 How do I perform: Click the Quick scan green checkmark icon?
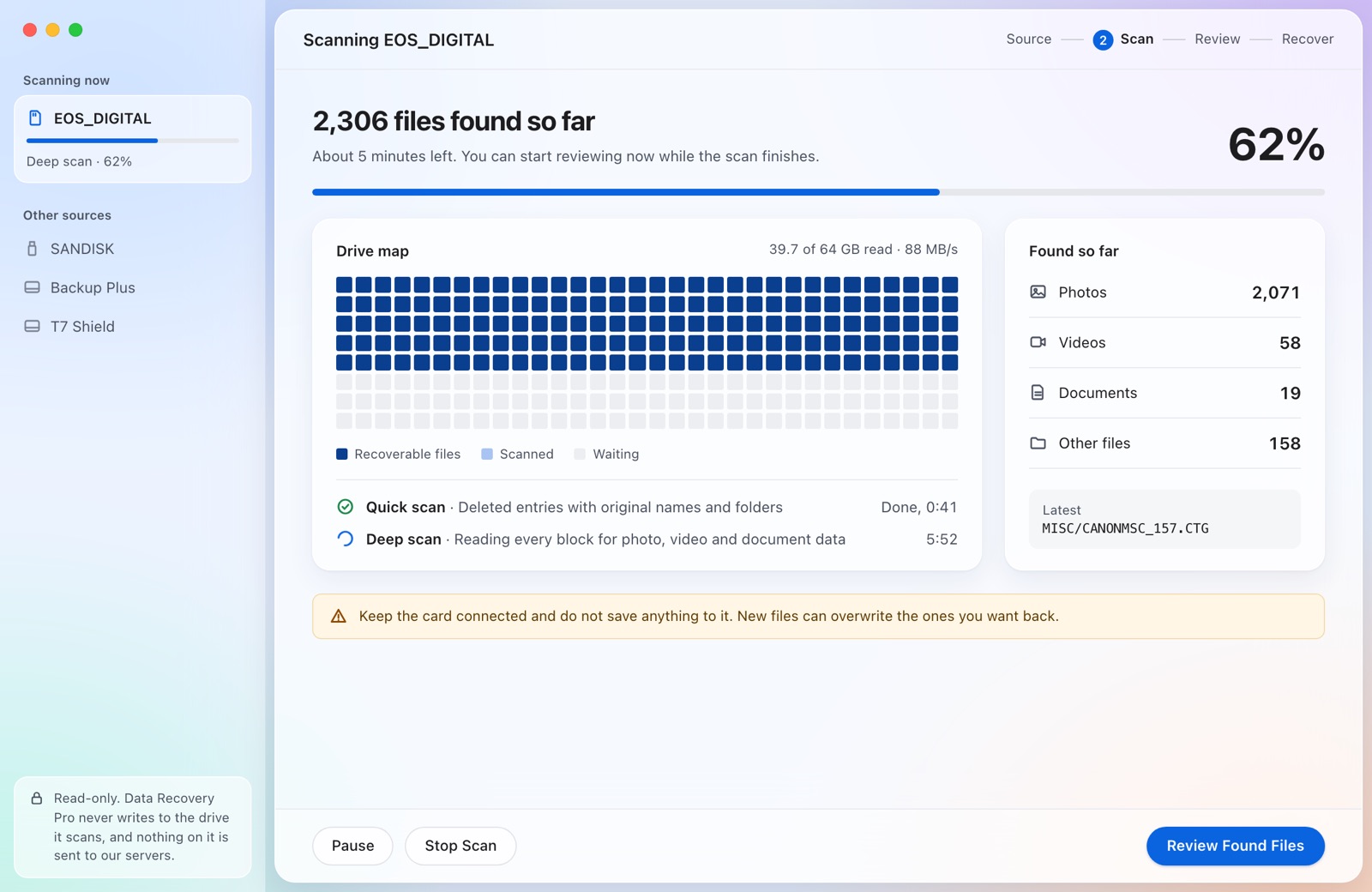(x=346, y=507)
